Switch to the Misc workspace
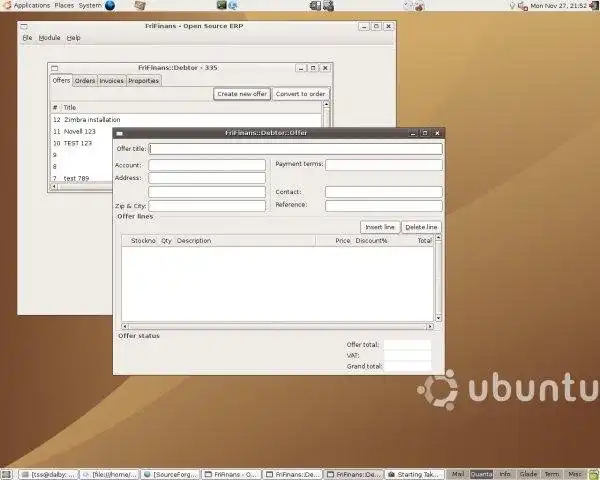The width and height of the screenshot is (600, 480). click(x=575, y=474)
